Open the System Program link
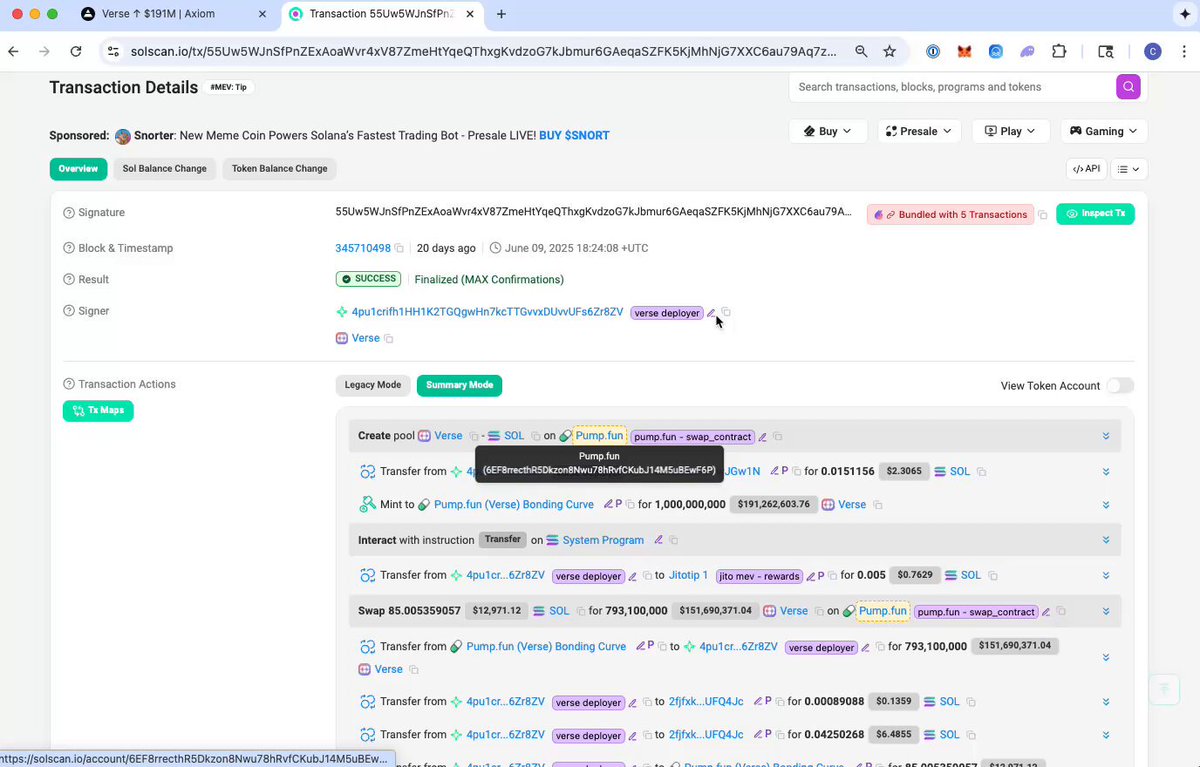 603,540
